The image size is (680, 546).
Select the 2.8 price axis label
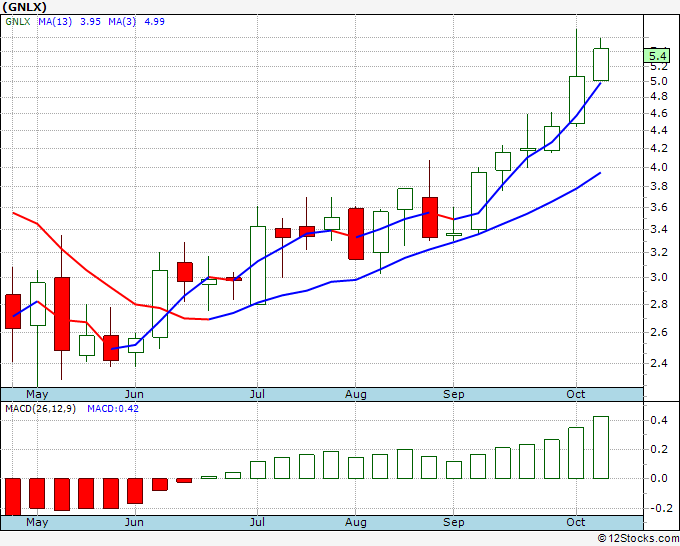[659, 304]
